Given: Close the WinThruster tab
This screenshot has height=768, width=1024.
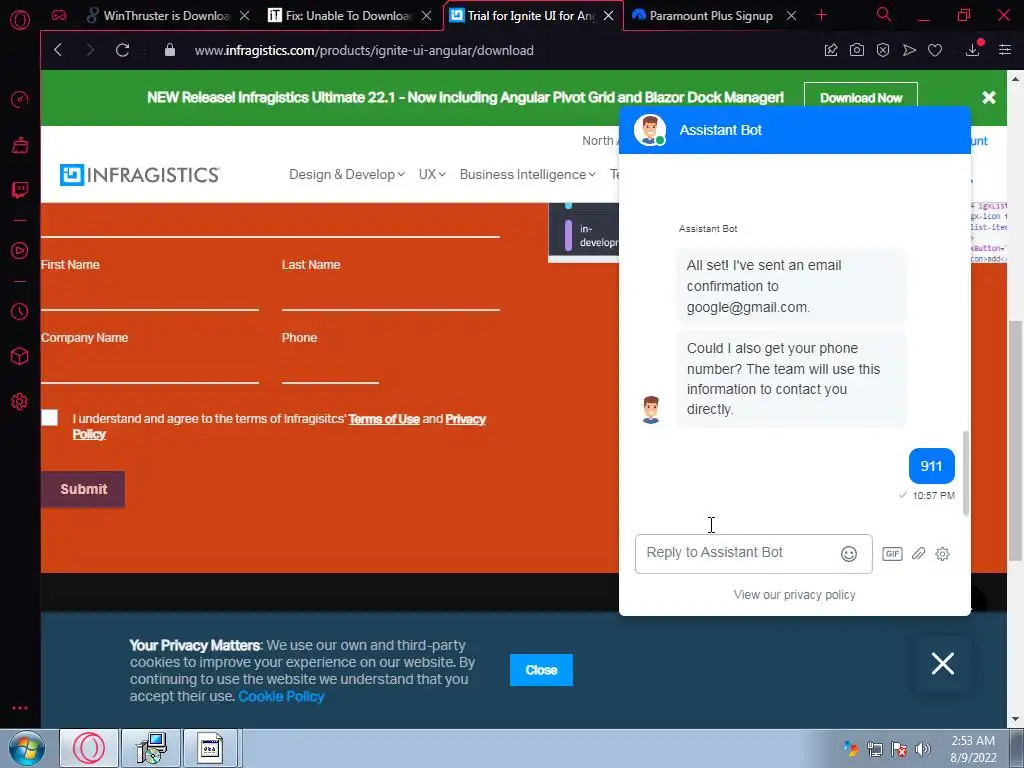Looking at the screenshot, I should 244,16.
